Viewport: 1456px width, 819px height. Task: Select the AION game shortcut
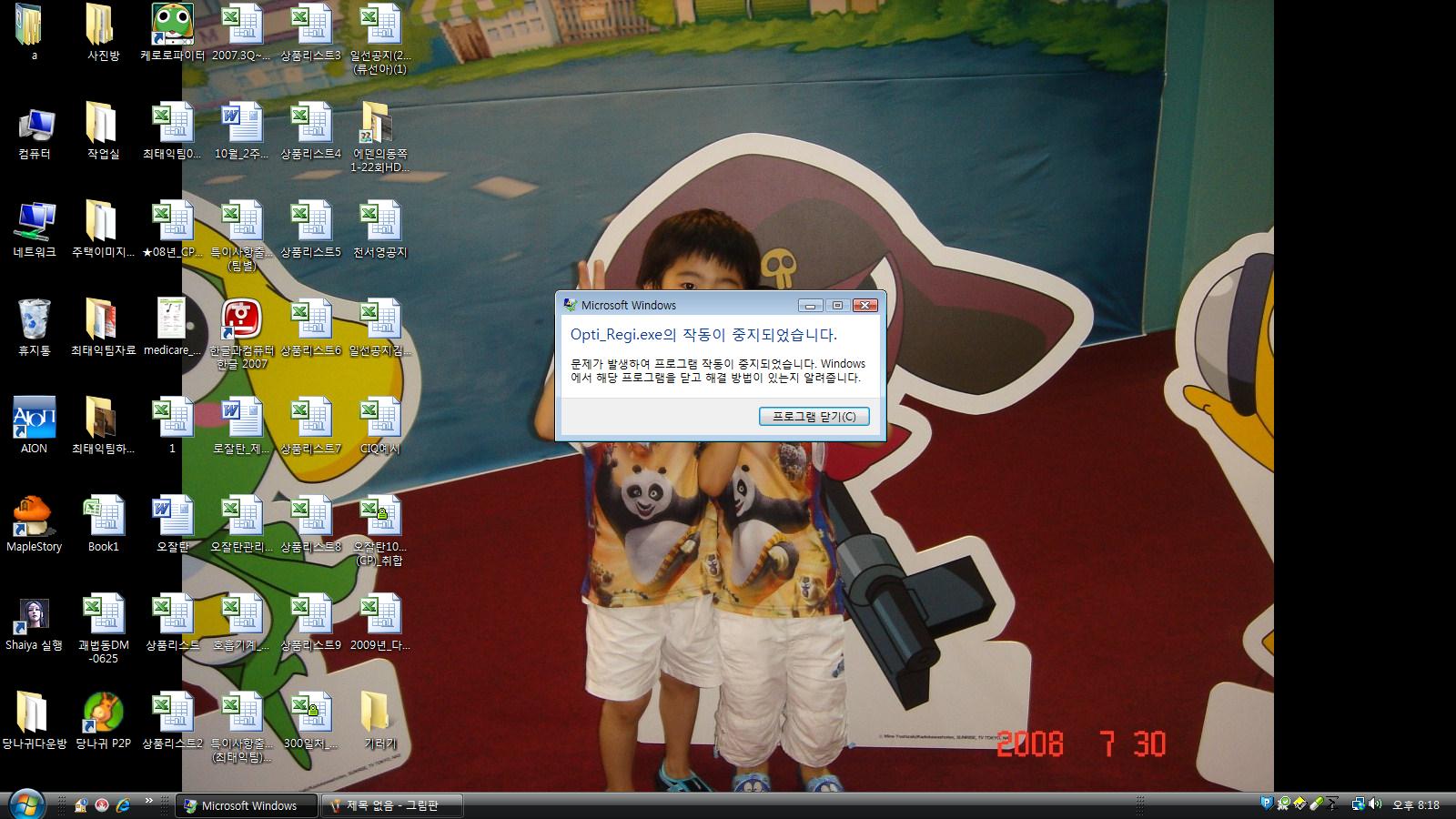pyautogui.click(x=34, y=426)
